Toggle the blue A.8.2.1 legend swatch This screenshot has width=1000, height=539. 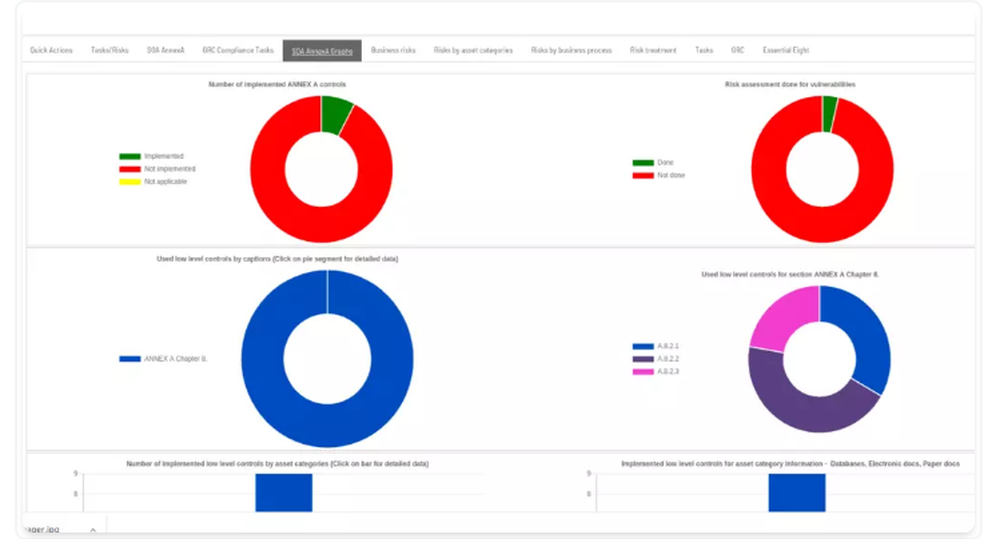[x=643, y=346]
